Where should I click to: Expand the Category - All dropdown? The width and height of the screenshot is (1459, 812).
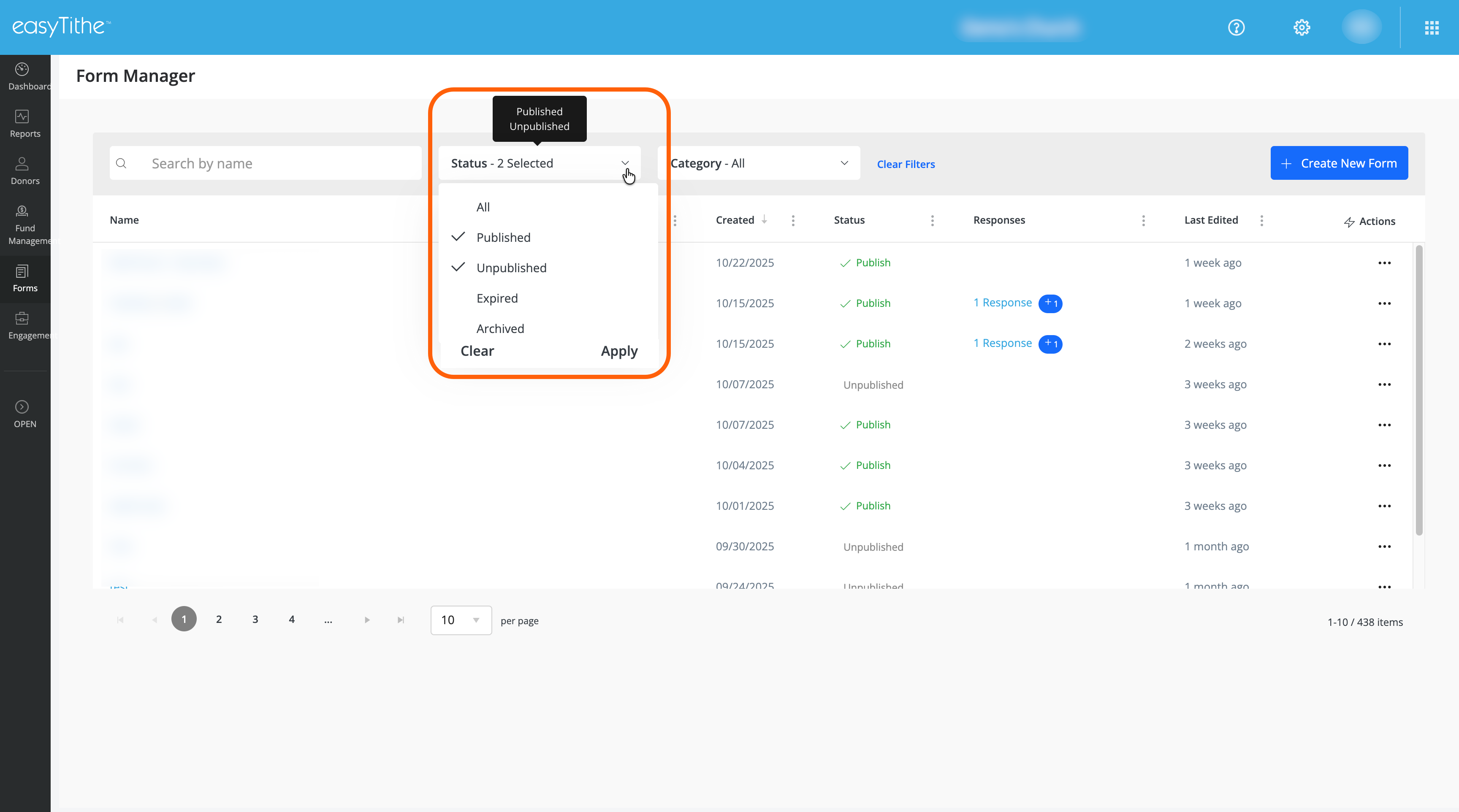coord(758,163)
